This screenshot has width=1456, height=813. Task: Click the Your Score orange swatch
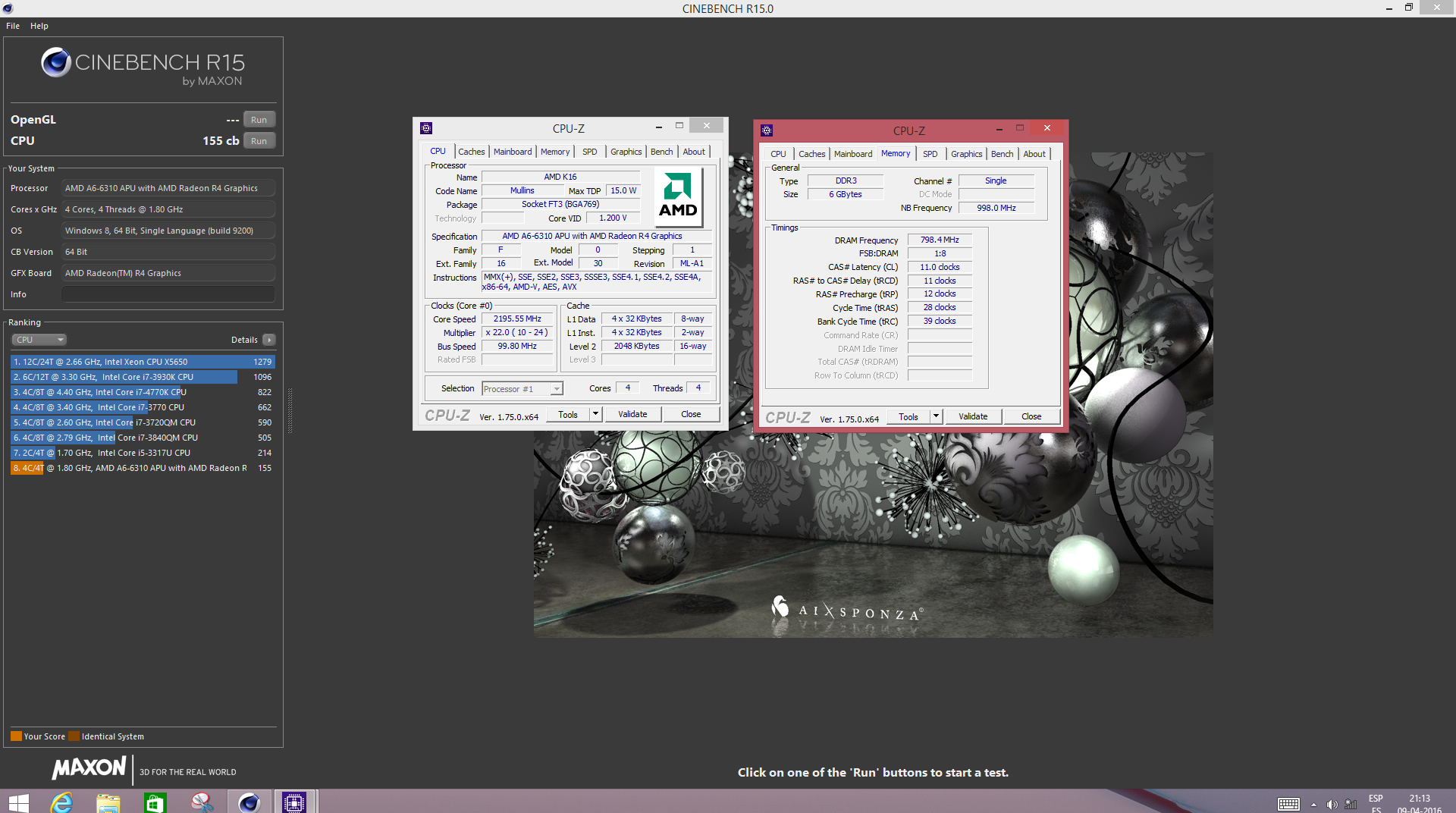pos(16,736)
